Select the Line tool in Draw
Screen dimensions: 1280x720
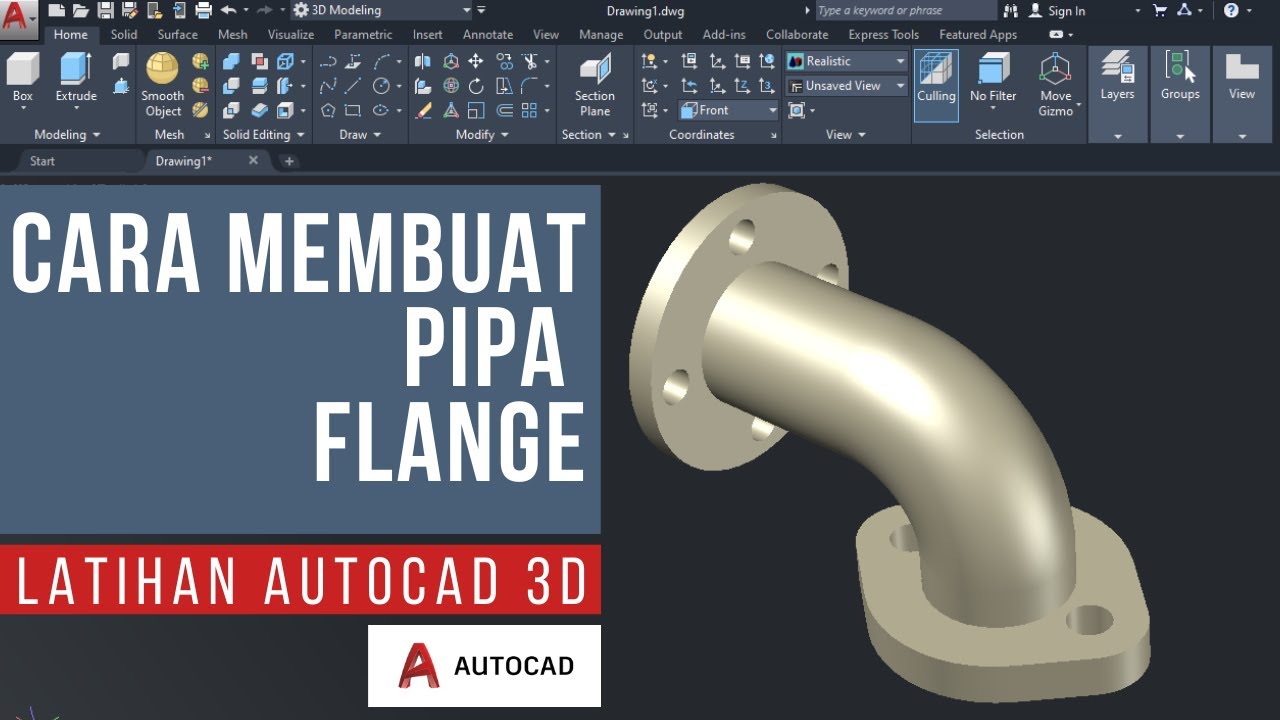353,86
